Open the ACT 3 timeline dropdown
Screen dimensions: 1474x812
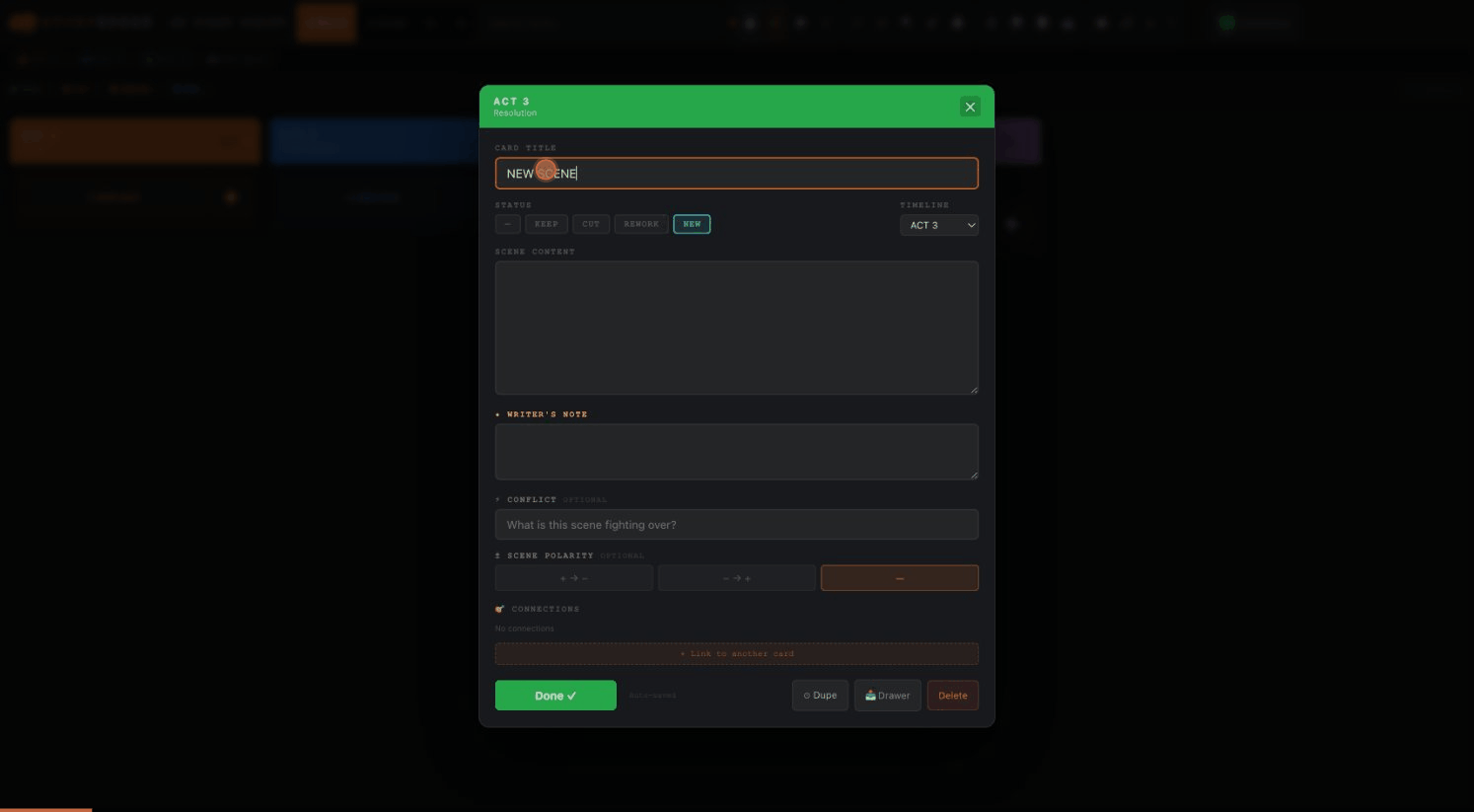938,225
